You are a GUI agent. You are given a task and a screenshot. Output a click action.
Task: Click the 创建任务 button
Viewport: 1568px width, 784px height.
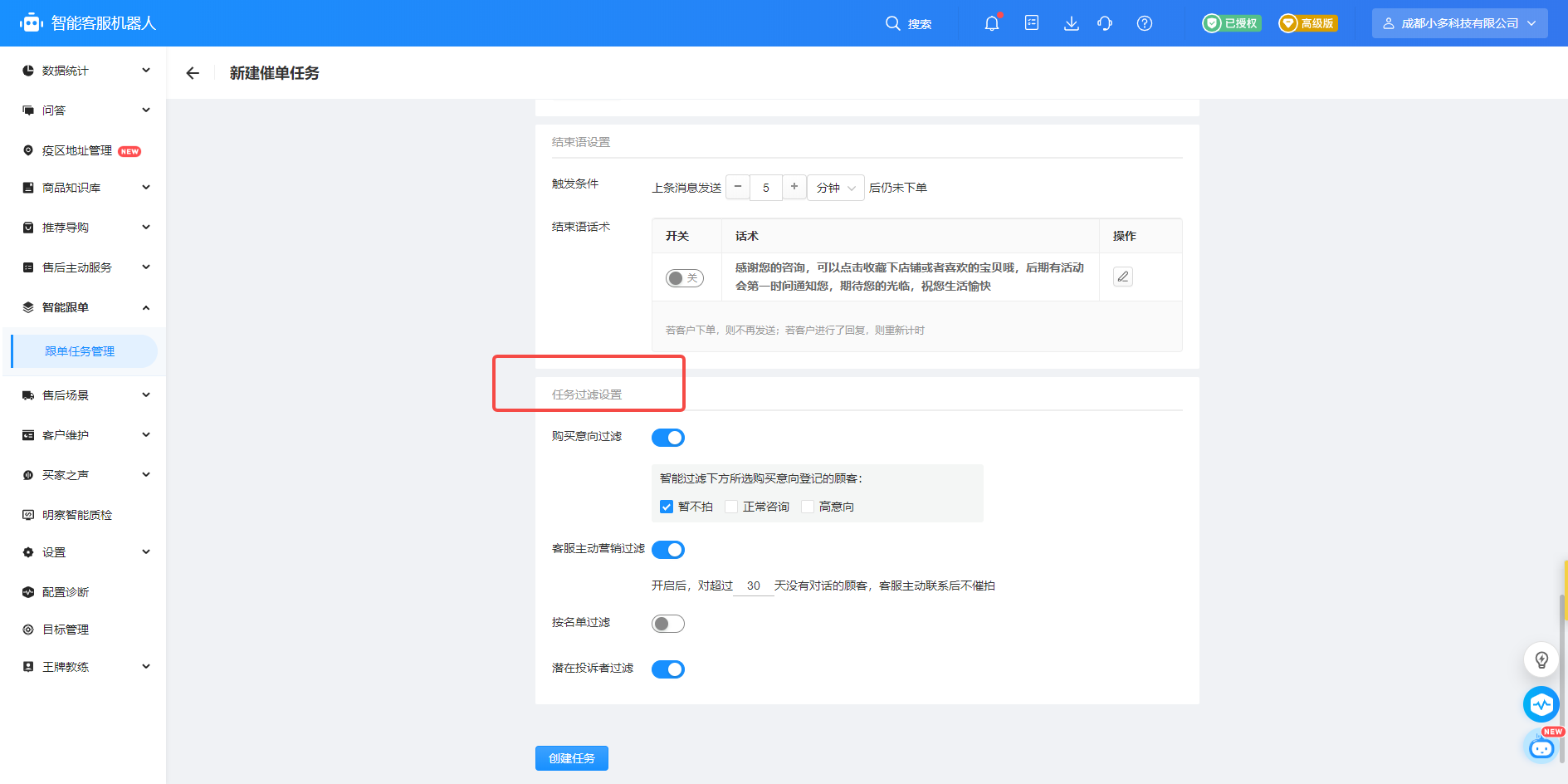pos(572,758)
